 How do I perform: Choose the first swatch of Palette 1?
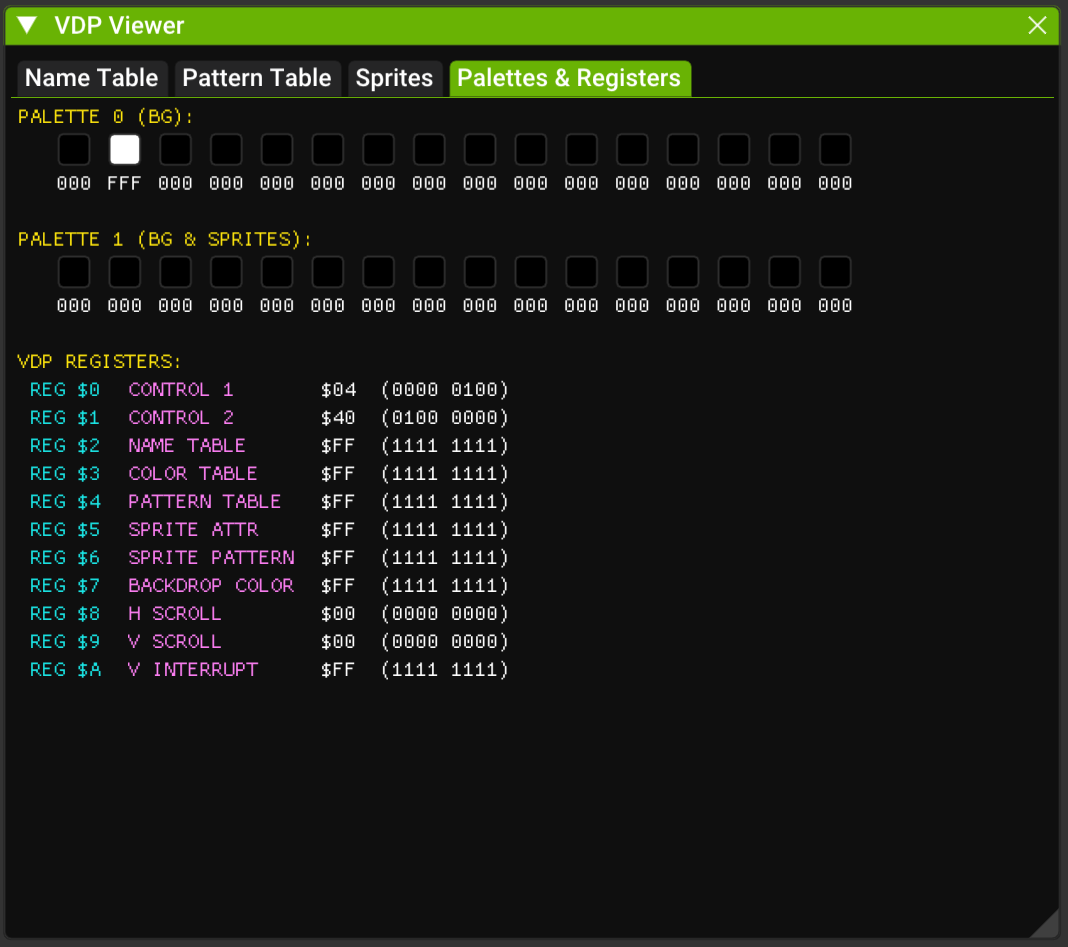[x=74, y=272]
